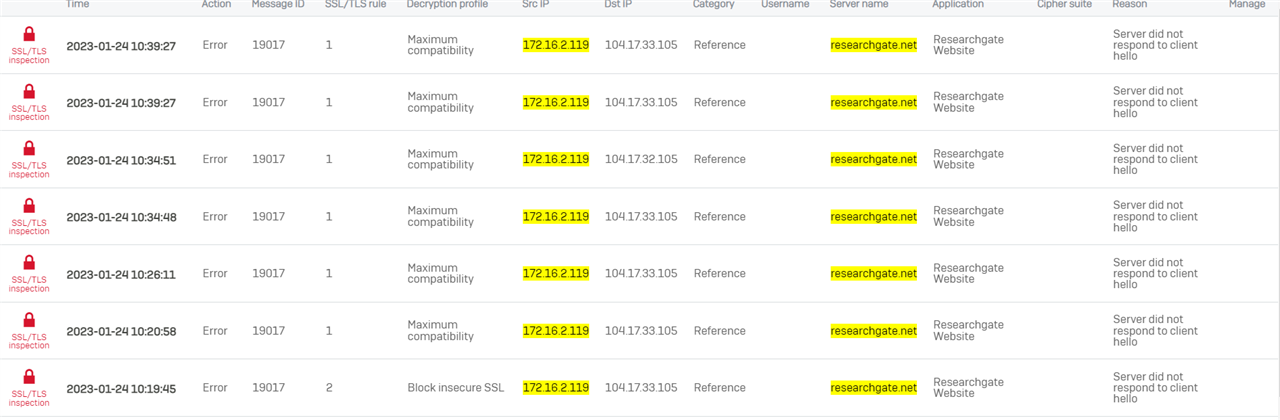Click the lock icon for the 10:34:48 entry

[x=29, y=205]
